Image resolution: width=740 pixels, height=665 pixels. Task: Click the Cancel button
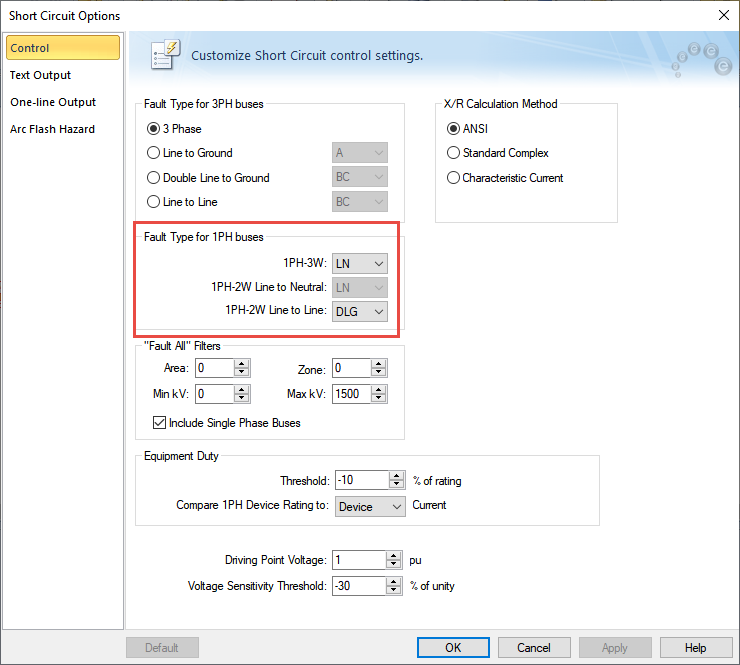pos(534,648)
